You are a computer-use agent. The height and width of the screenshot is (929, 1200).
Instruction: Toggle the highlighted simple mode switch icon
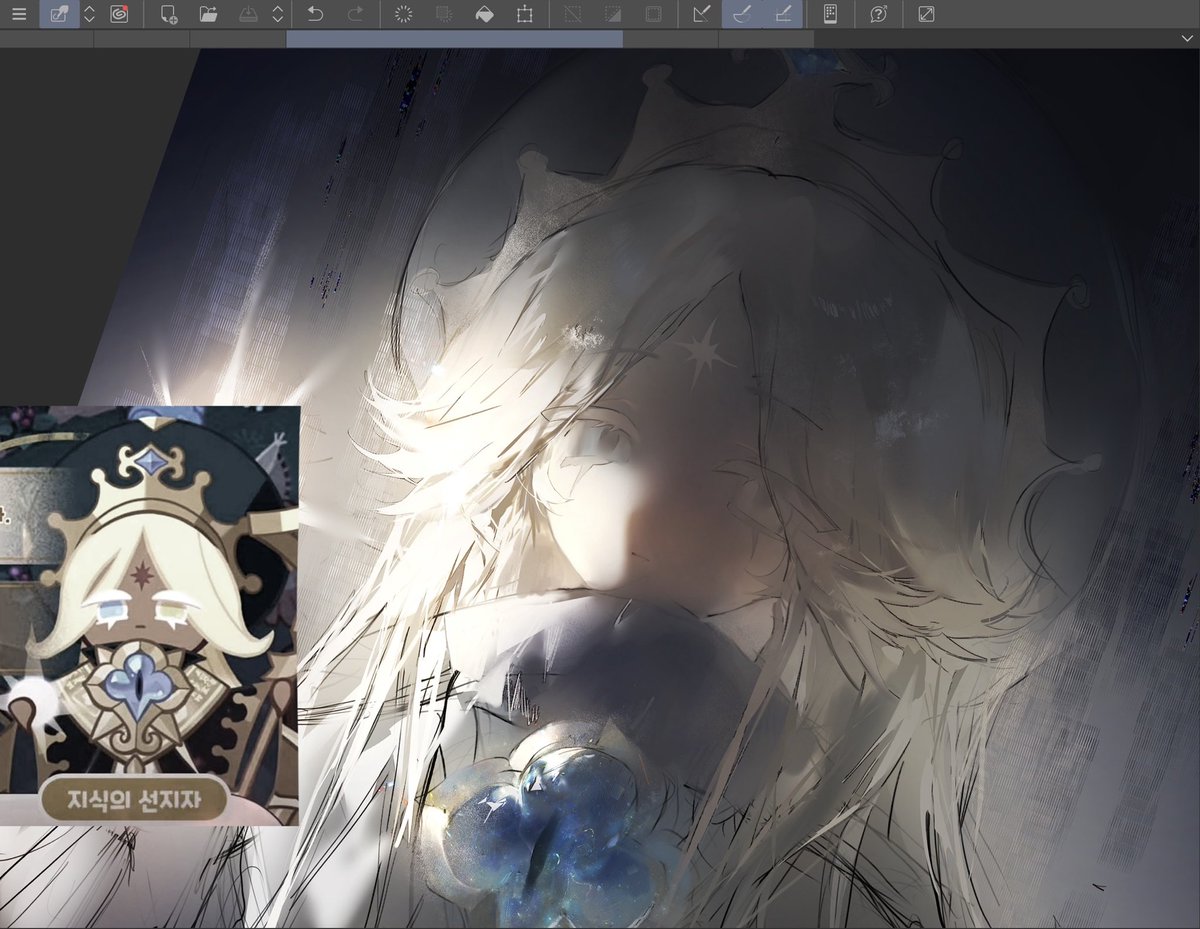tap(59, 14)
